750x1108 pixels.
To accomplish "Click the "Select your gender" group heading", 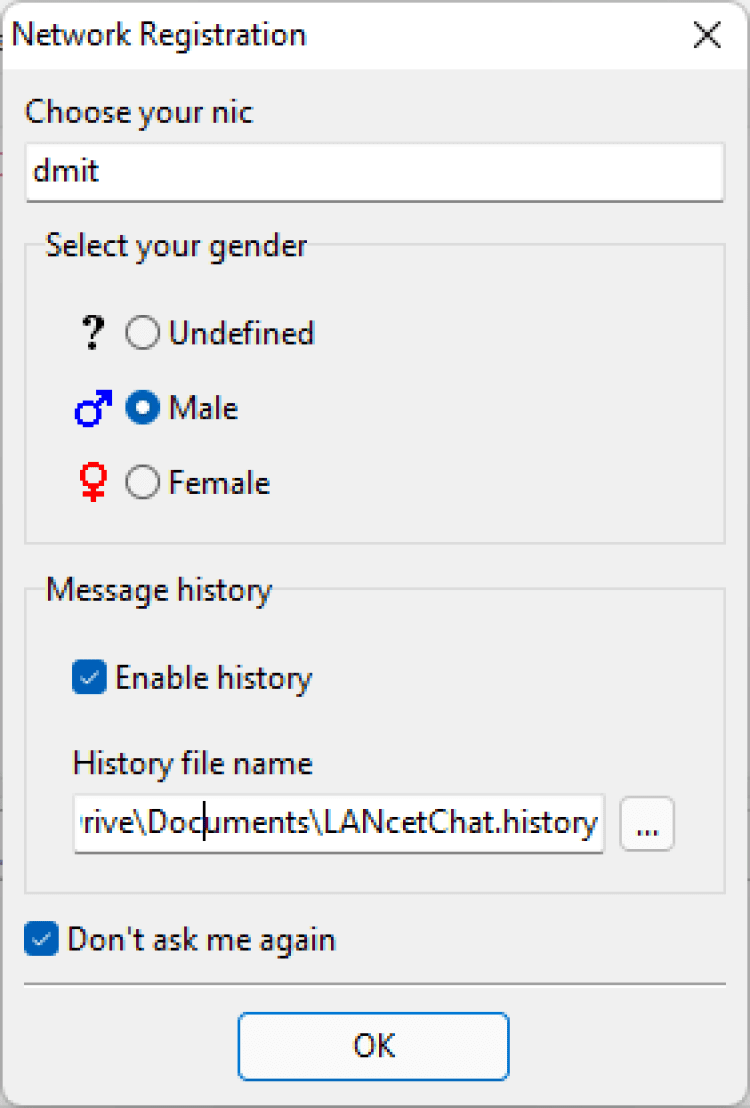I will click(177, 245).
